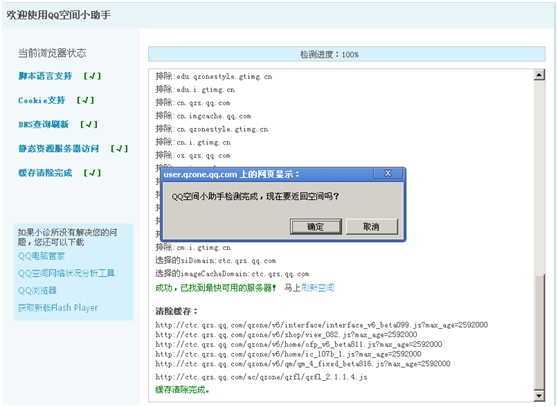Click the Cookie支持 status item
The height and width of the screenshot is (407, 558).
click(x=42, y=100)
